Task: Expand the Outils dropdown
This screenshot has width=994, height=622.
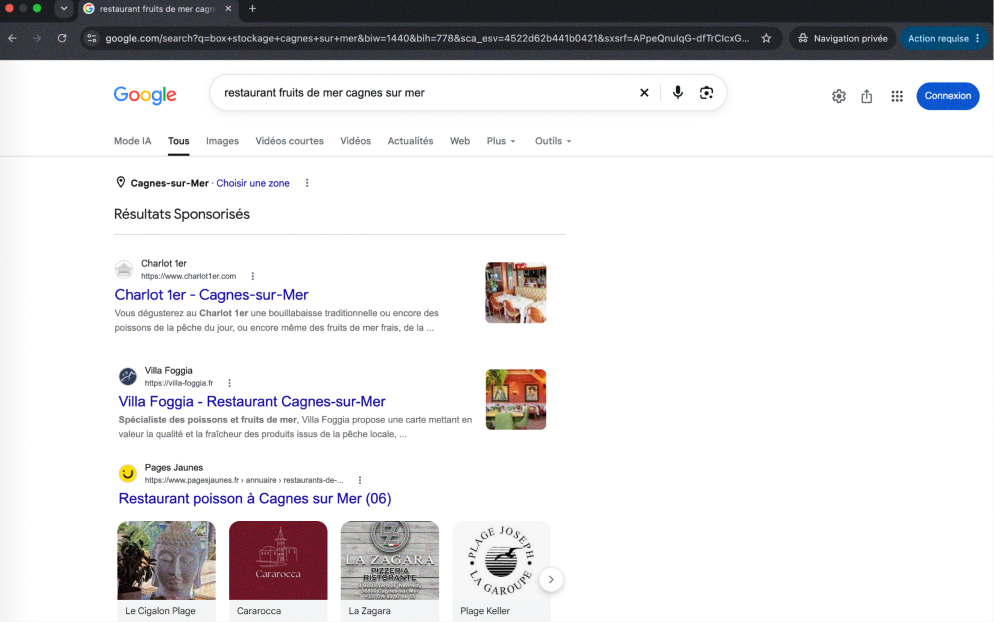Action: pos(553,141)
